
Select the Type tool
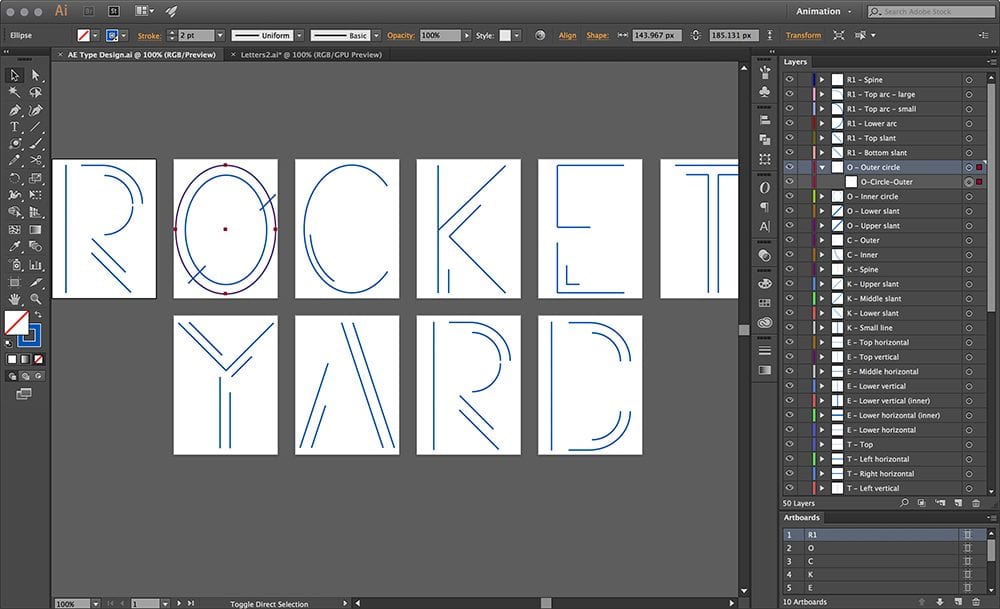(x=15, y=127)
